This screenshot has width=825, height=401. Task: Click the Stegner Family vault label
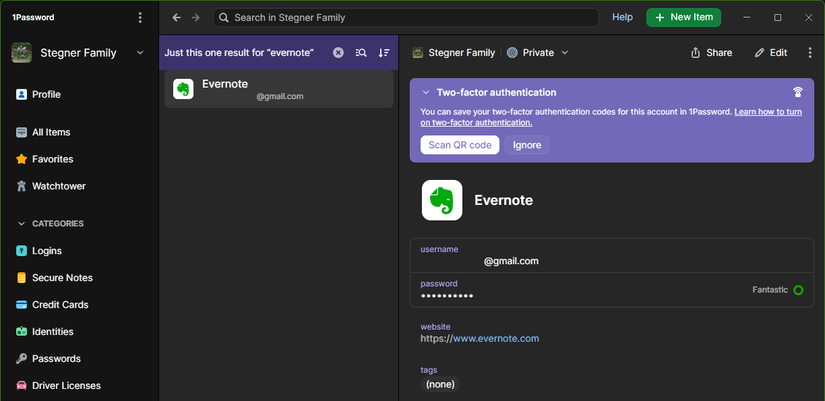[x=461, y=53]
